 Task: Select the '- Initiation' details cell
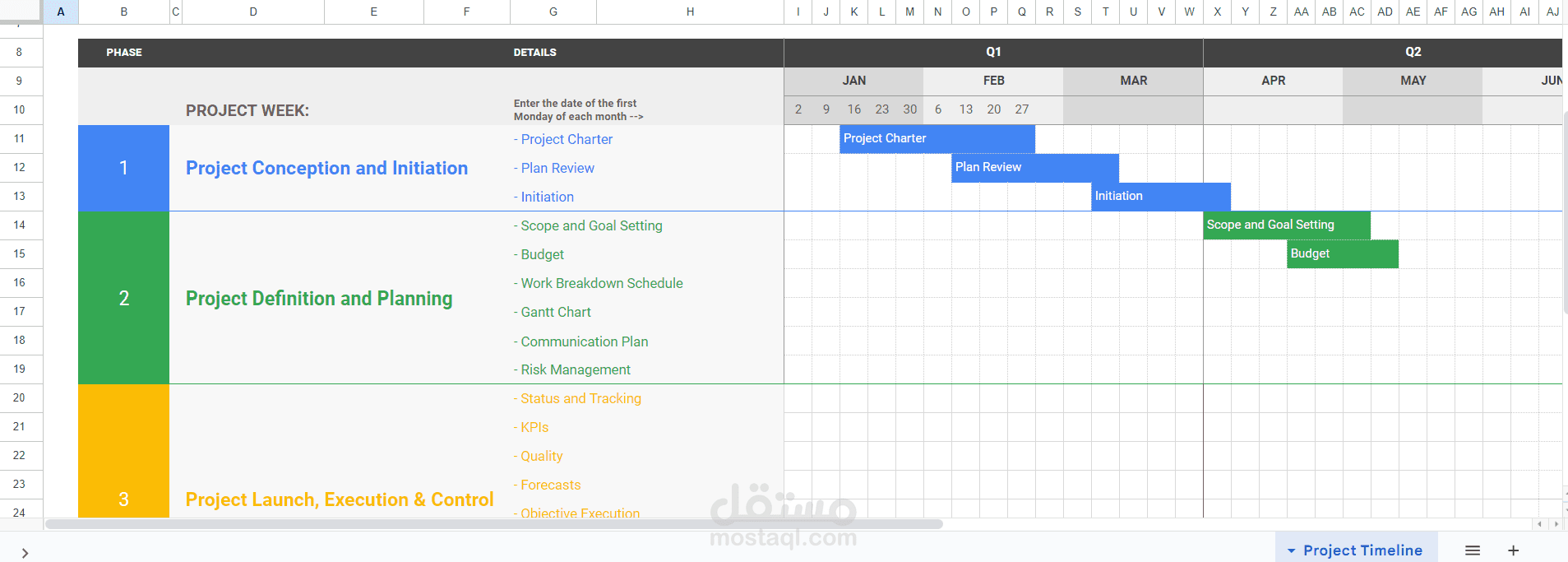543,197
